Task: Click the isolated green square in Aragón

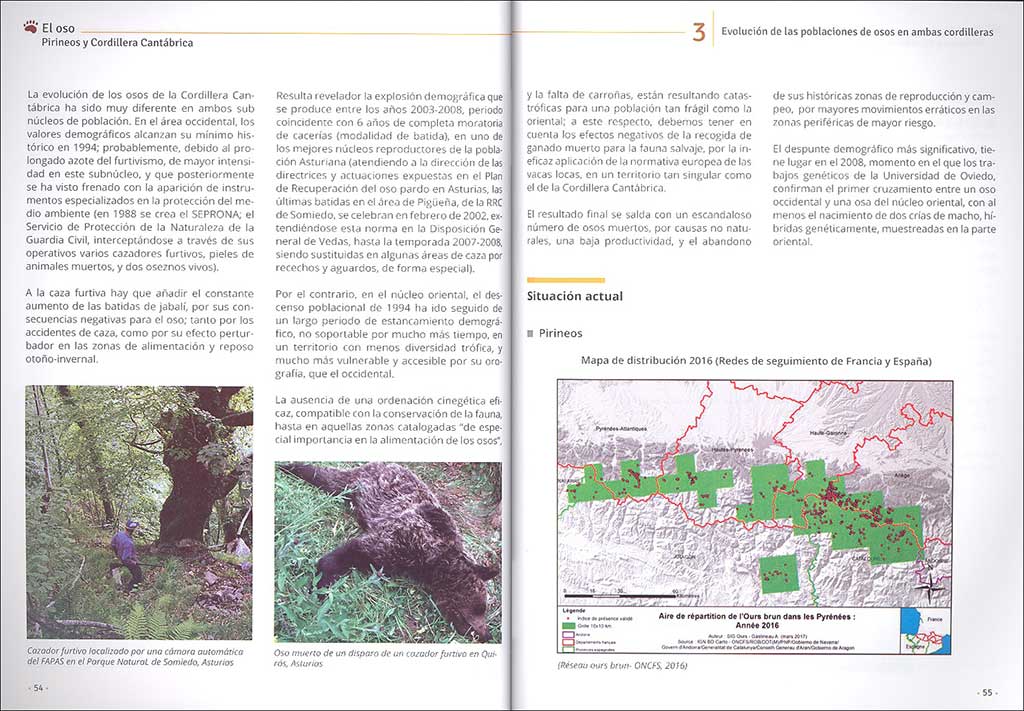Action: click(x=779, y=574)
